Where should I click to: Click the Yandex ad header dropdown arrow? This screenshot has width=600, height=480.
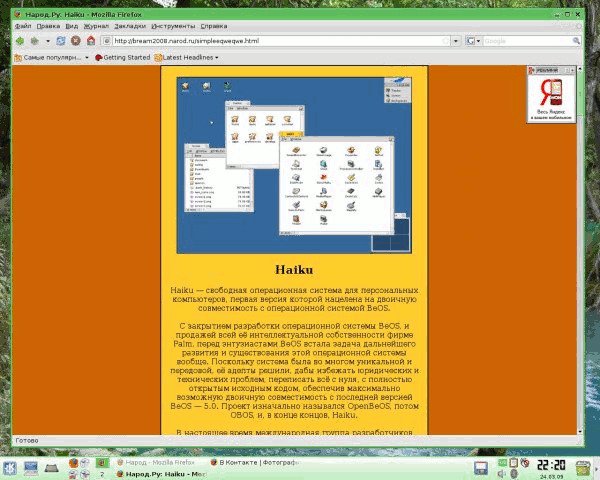[572, 70]
